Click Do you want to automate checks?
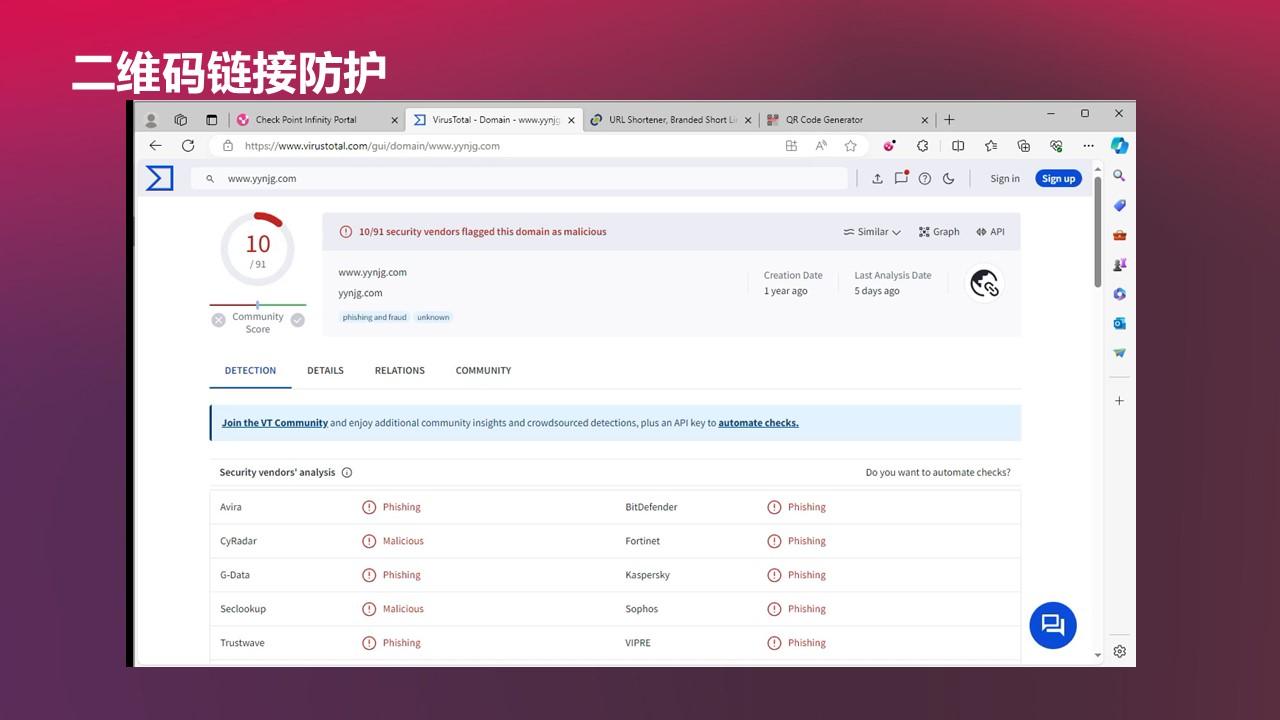Image resolution: width=1280 pixels, height=720 pixels. click(938, 472)
